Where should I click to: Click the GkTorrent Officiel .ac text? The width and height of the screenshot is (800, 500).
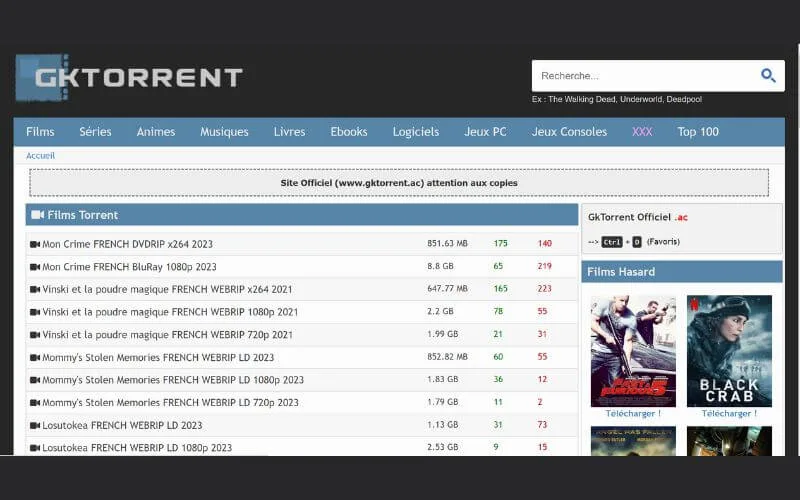(x=638, y=217)
